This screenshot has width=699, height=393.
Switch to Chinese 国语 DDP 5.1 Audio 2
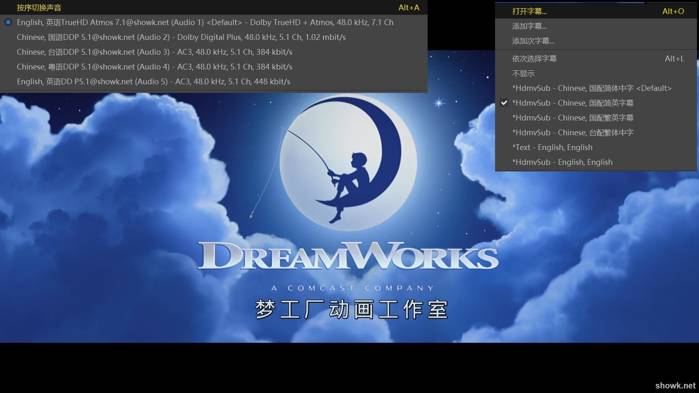pyautogui.click(x=214, y=37)
